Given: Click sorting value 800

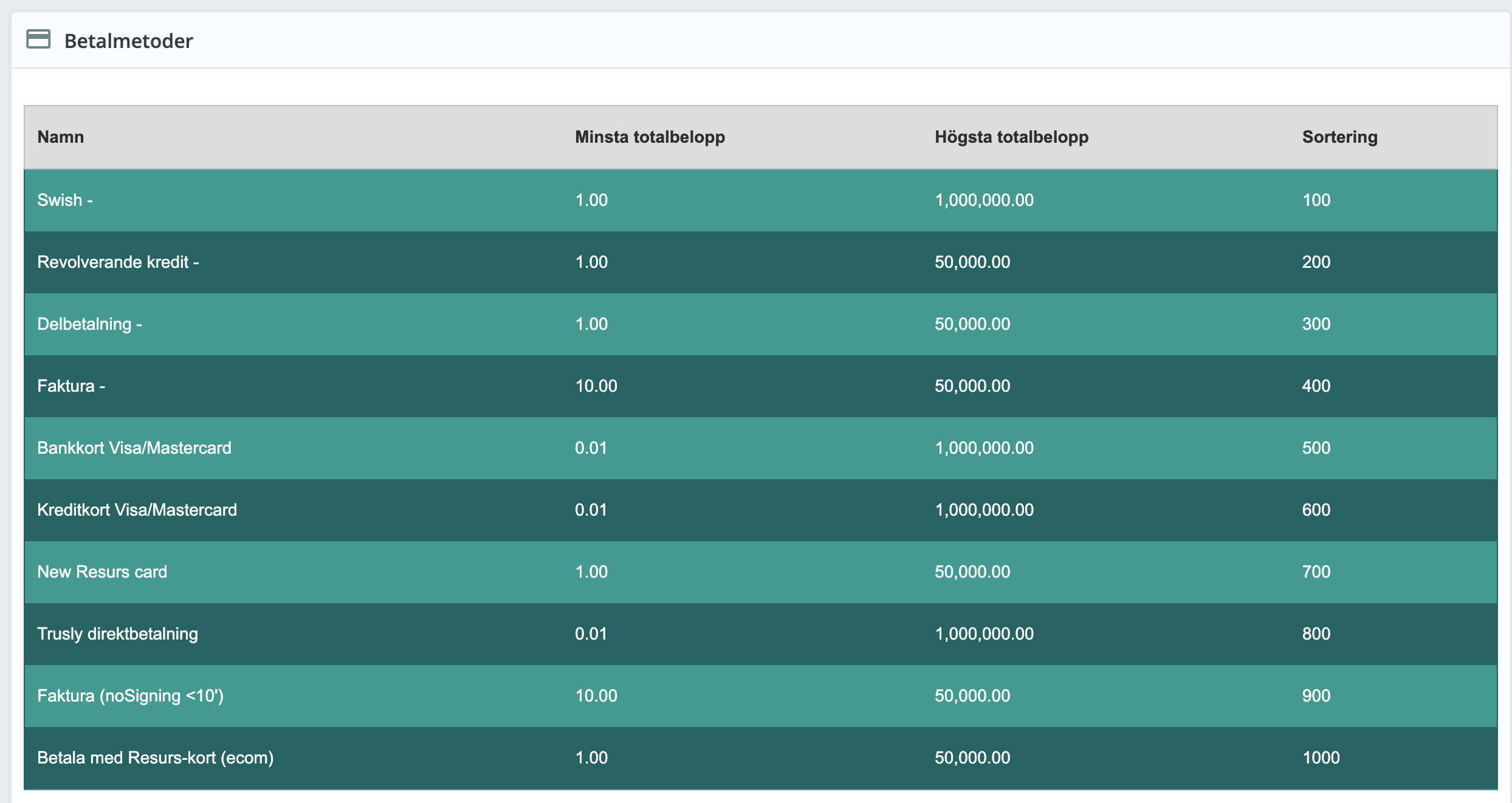Looking at the screenshot, I should pyautogui.click(x=1316, y=634).
